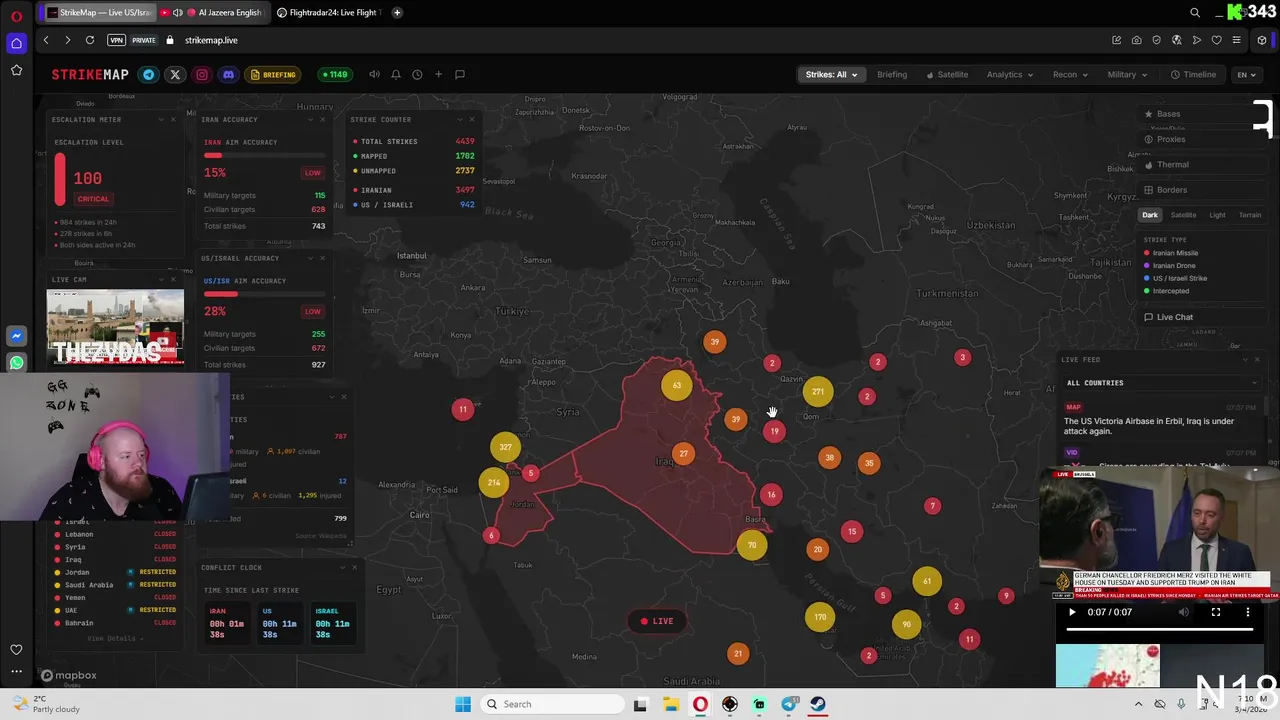The height and width of the screenshot is (720, 1280).
Task: Close the Live Feed panel
Action: pyautogui.click(x=1257, y=359)
